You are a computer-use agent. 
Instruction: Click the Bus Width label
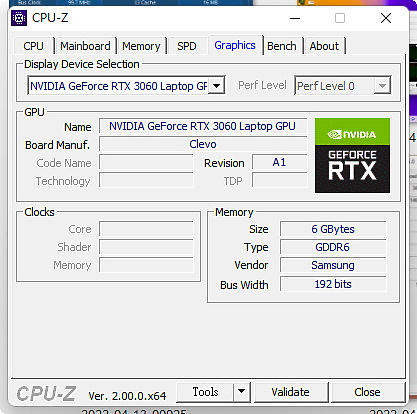(x=244, y=285)
